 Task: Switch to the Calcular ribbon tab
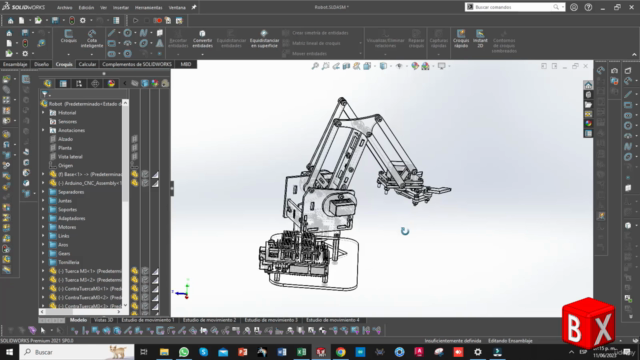point(87,64)
